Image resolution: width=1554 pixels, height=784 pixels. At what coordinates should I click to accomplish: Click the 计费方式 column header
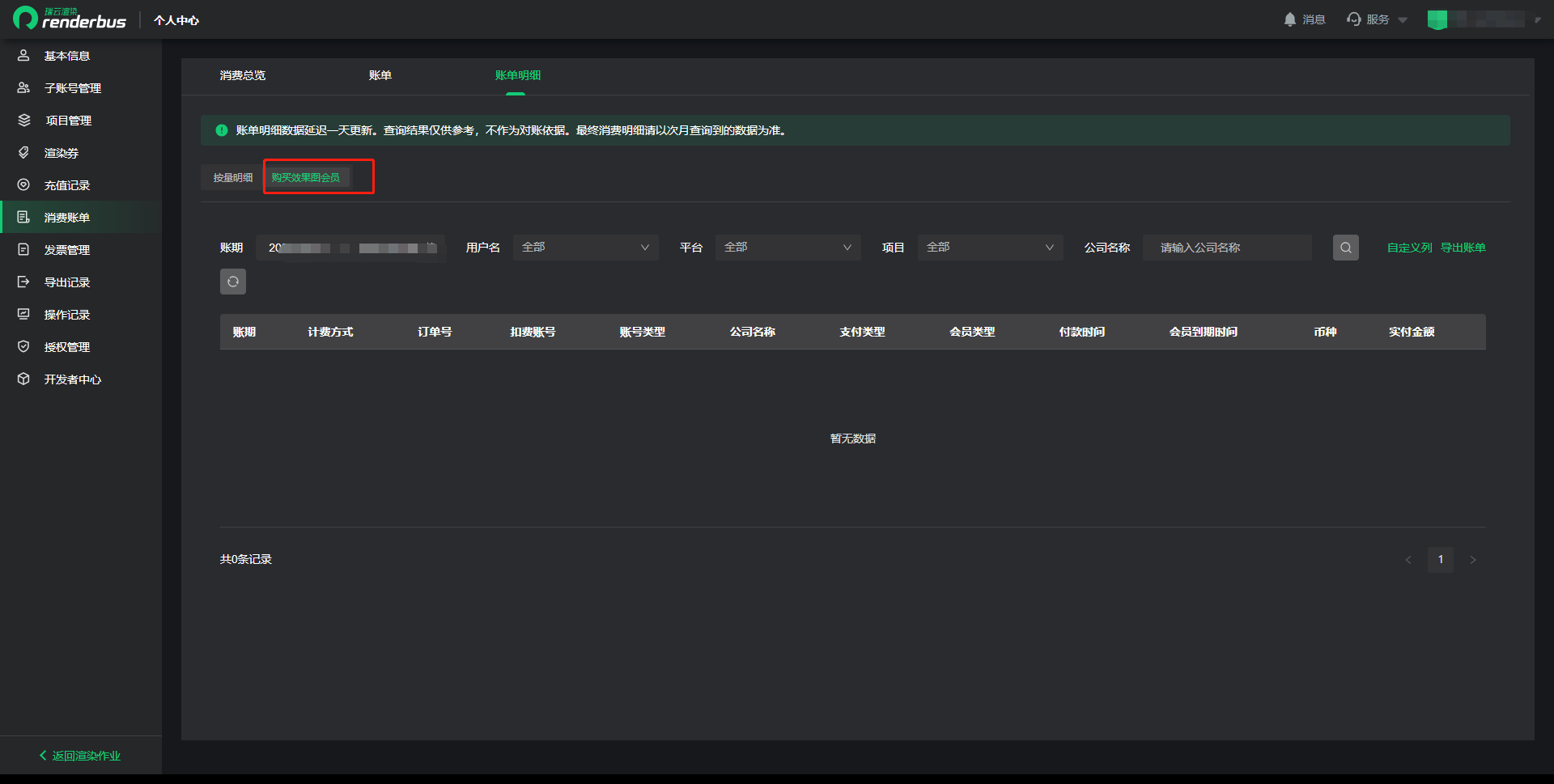pos(330,332)
